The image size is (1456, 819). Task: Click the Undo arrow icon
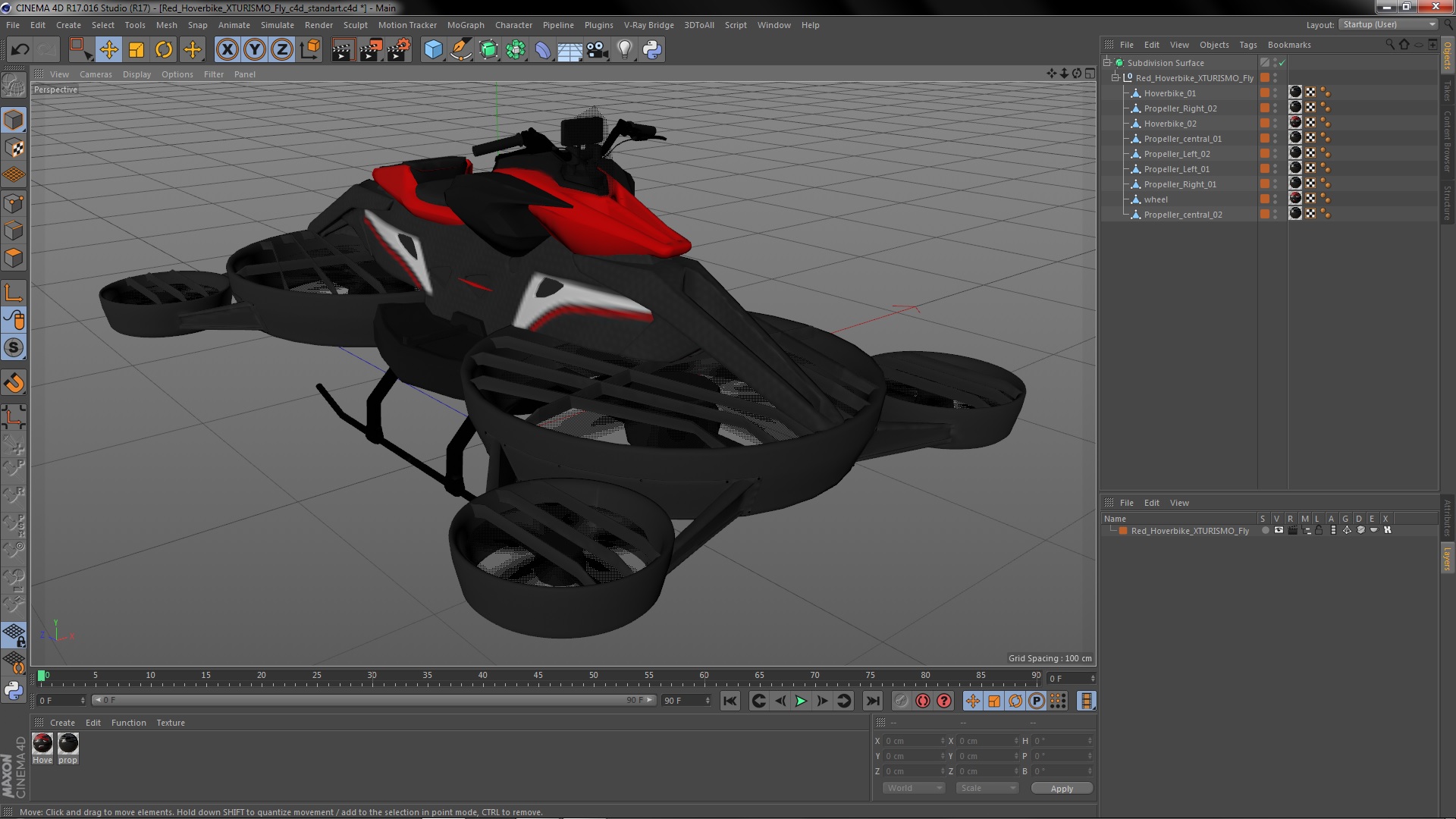pos(20,50)
